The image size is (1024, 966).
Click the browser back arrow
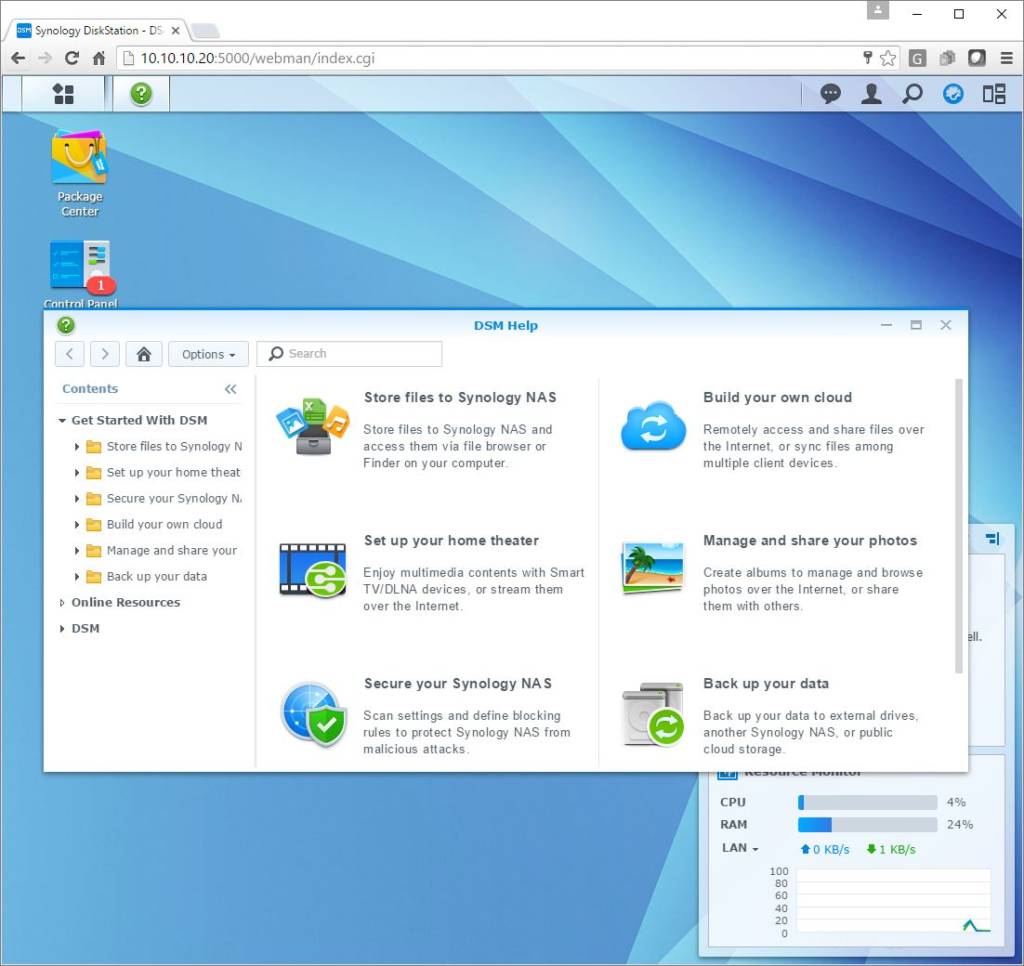18,58
